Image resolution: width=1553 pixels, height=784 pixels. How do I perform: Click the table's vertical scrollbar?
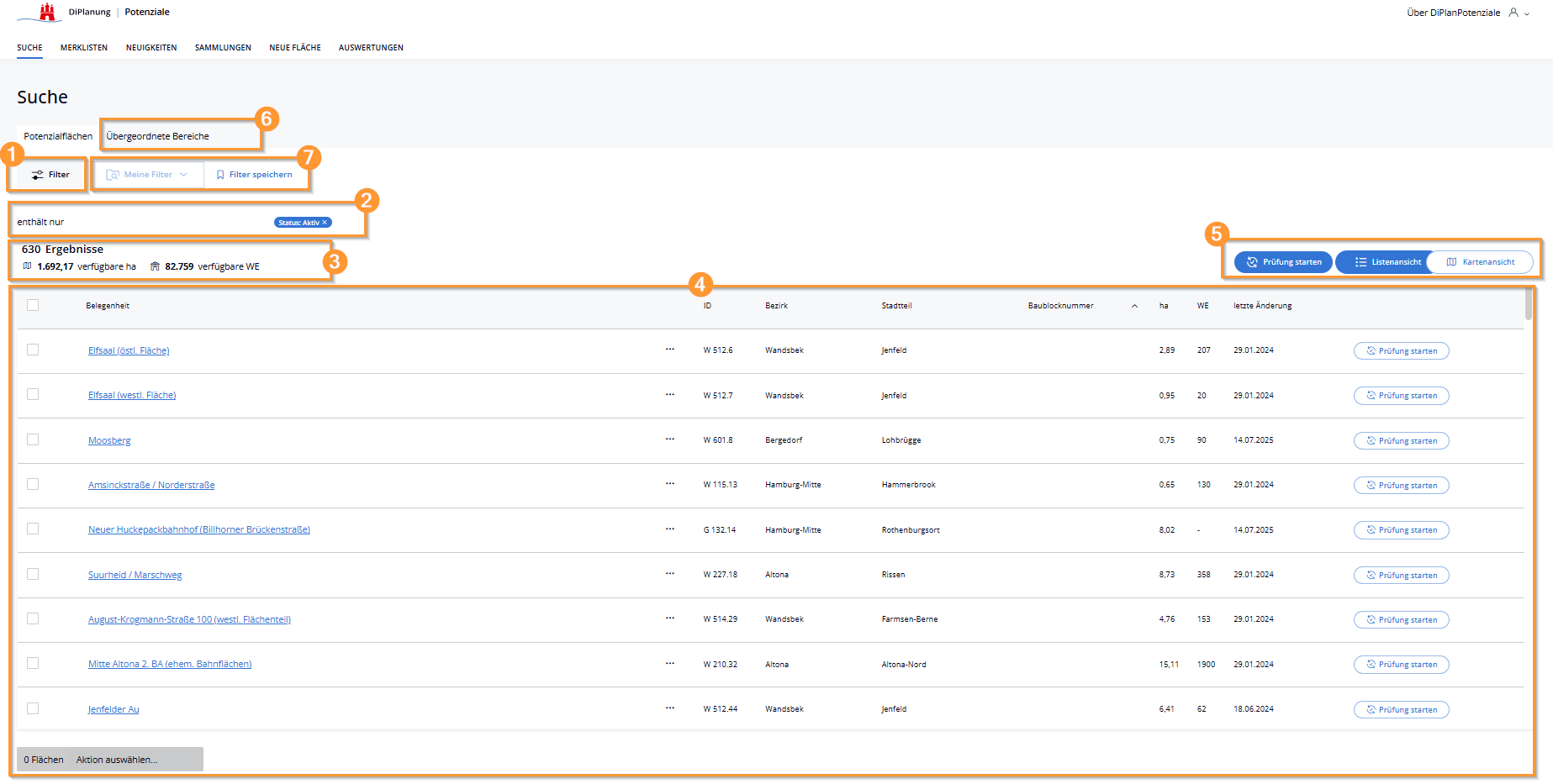(x=1528, y=305)
